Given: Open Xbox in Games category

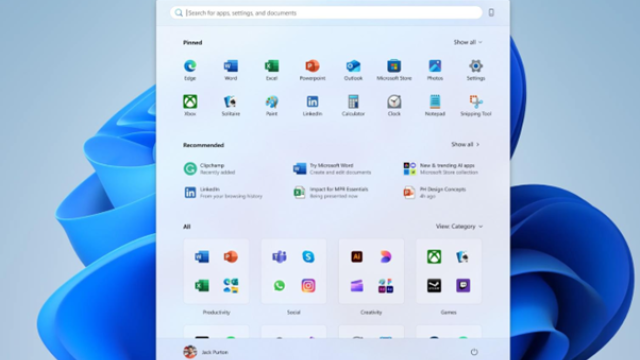Looking at the screenshot, I should click(434, 257).
